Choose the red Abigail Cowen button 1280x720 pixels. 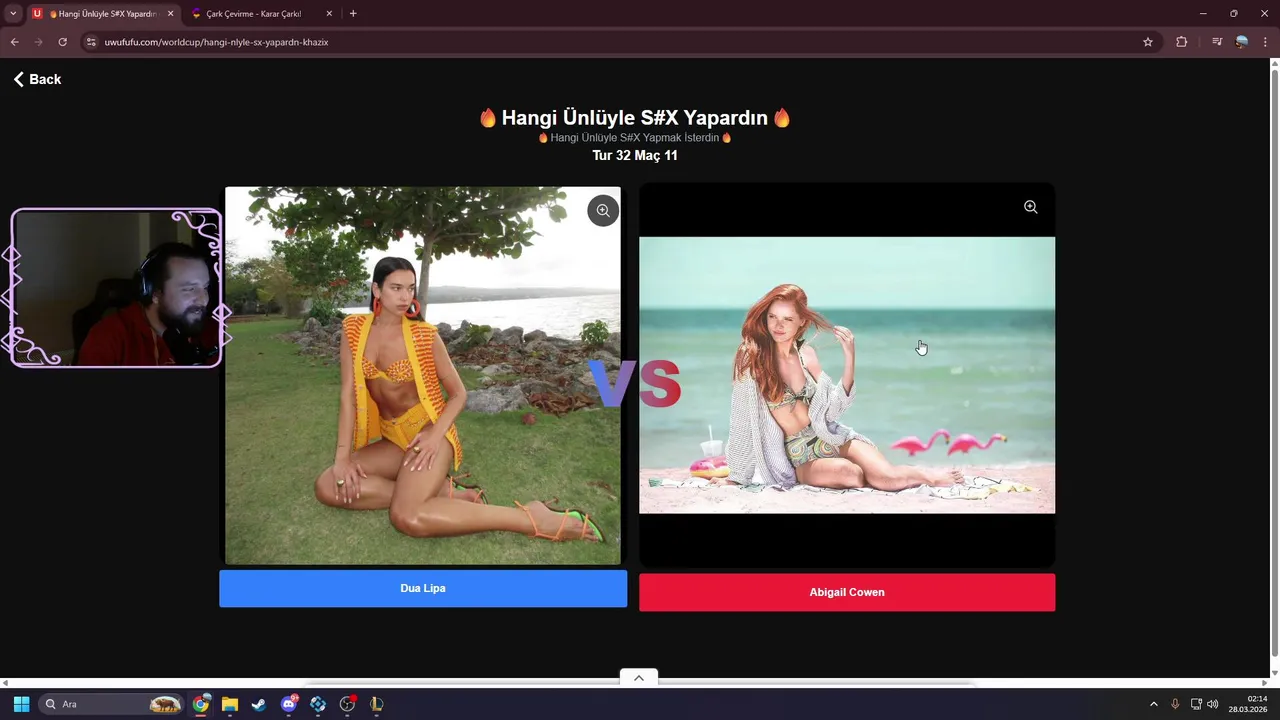pos(847,592)
